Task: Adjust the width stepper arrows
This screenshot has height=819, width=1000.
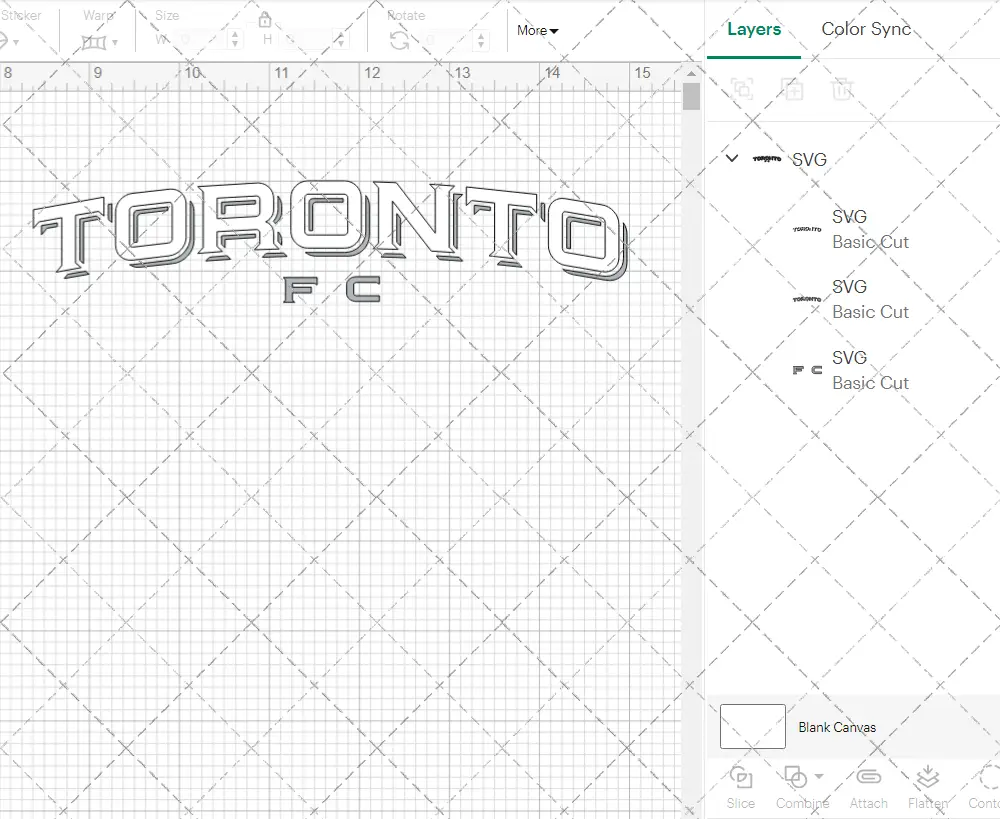Action: 235,40
